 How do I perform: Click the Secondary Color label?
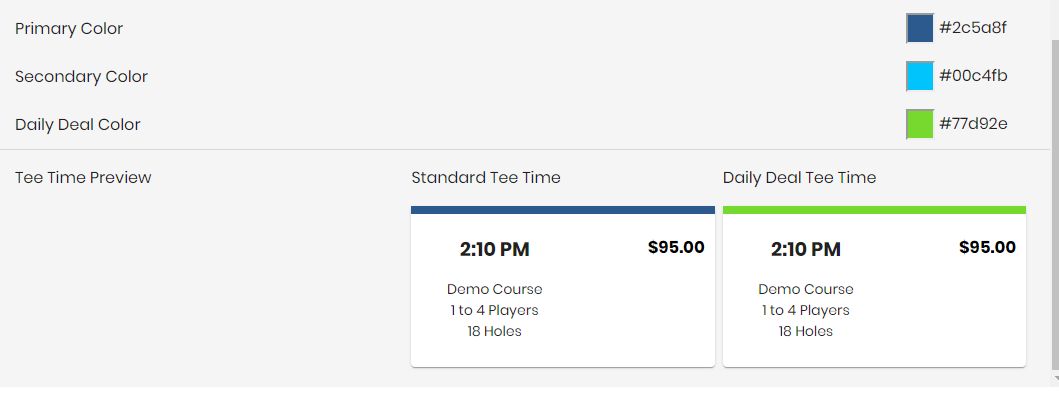[81, 77]
